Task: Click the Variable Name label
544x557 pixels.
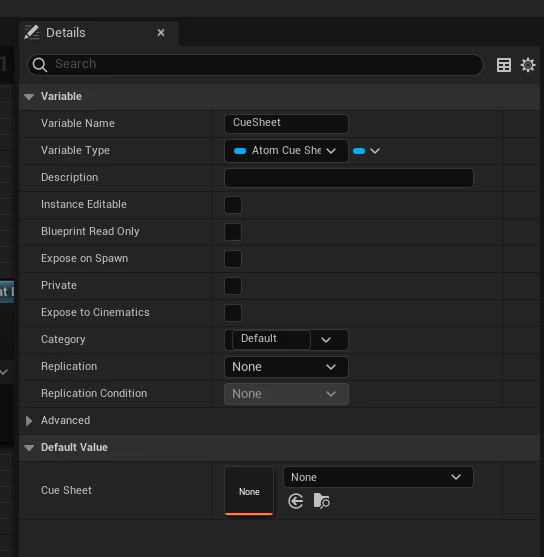Action: click(78, 123)
